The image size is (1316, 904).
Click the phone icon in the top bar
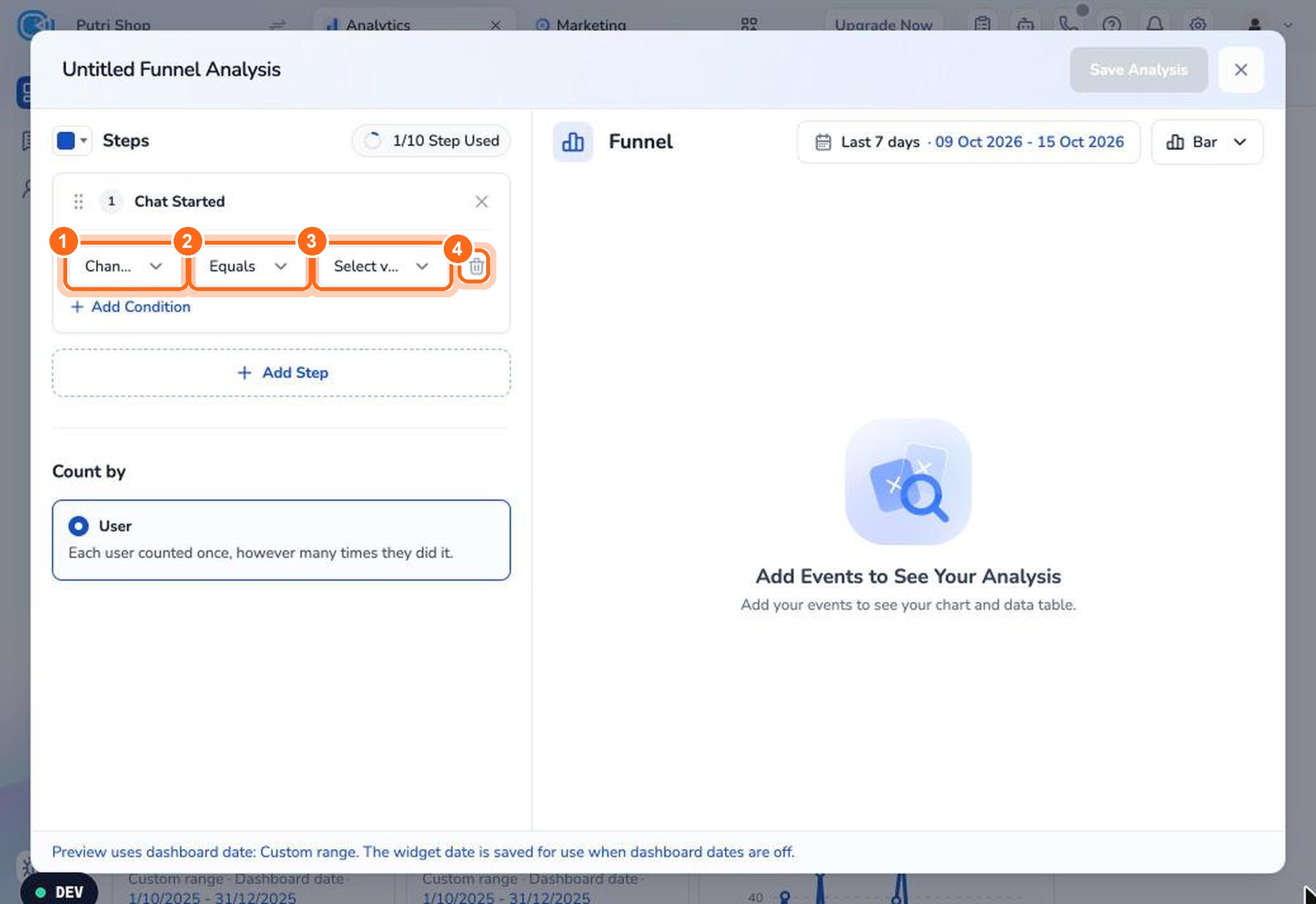point(1068,25)
